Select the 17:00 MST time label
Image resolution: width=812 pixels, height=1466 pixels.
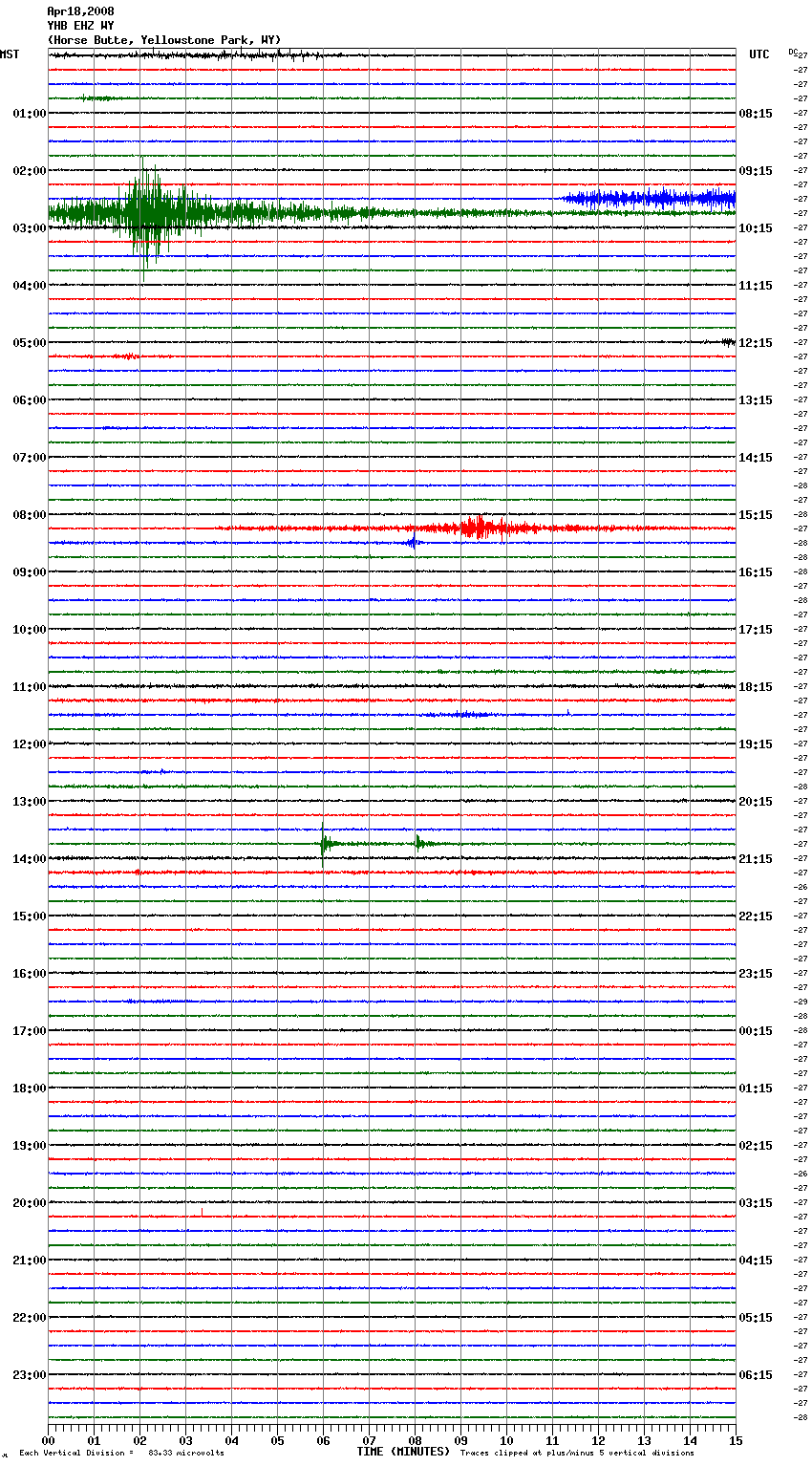tap(30, 1031)
